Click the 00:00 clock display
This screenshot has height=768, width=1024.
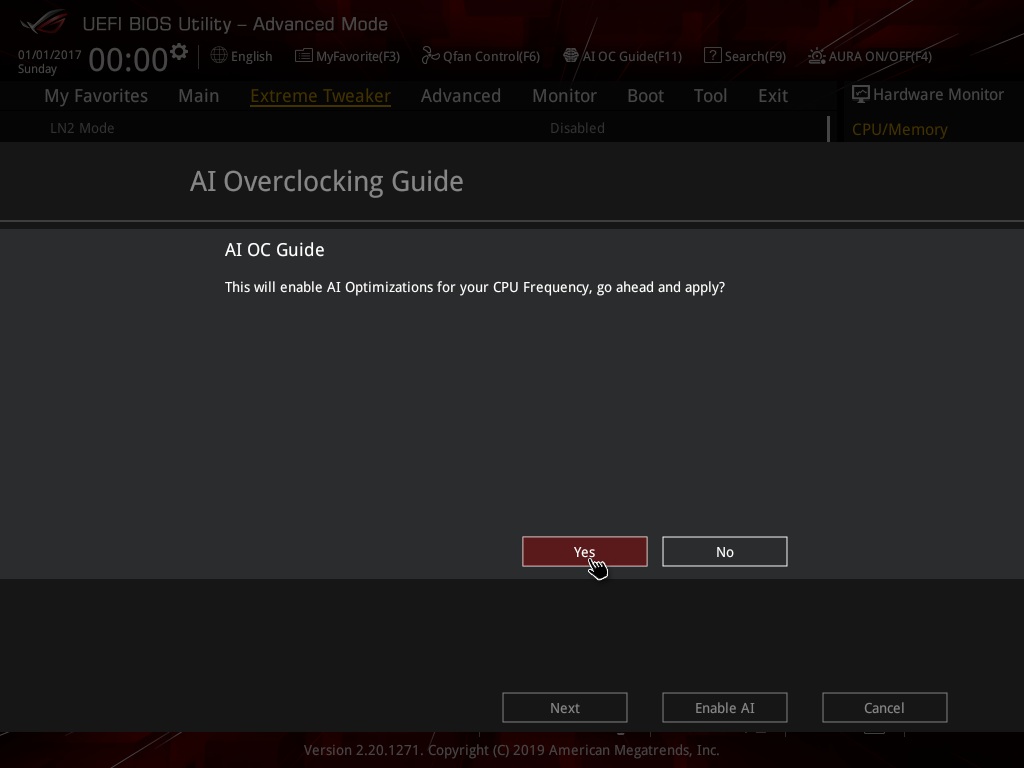[128, 60]
